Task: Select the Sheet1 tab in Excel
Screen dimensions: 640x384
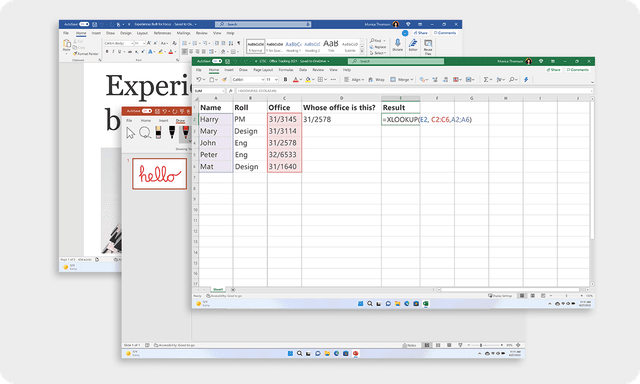Action: 218,289
